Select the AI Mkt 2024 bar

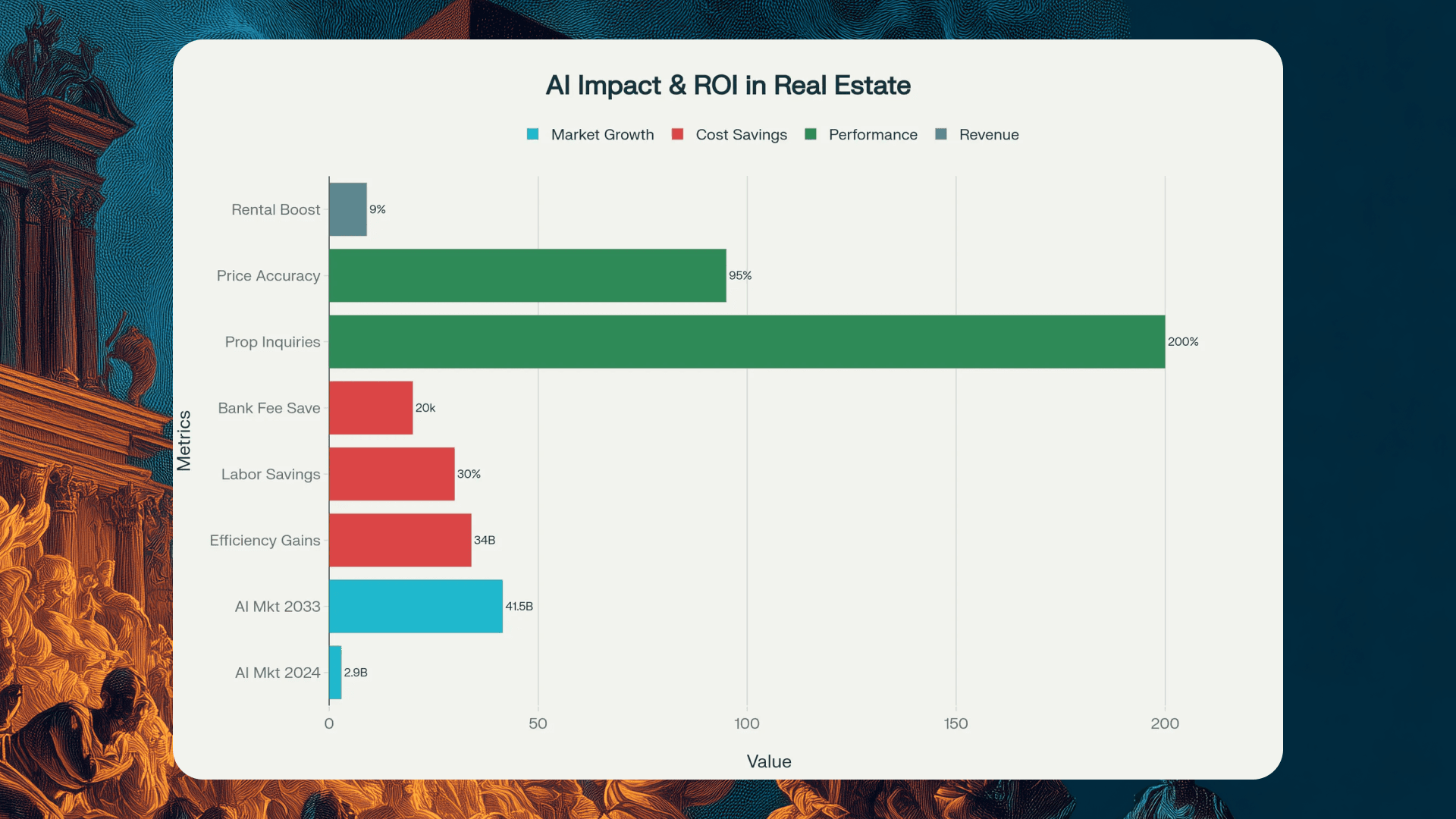335,673
